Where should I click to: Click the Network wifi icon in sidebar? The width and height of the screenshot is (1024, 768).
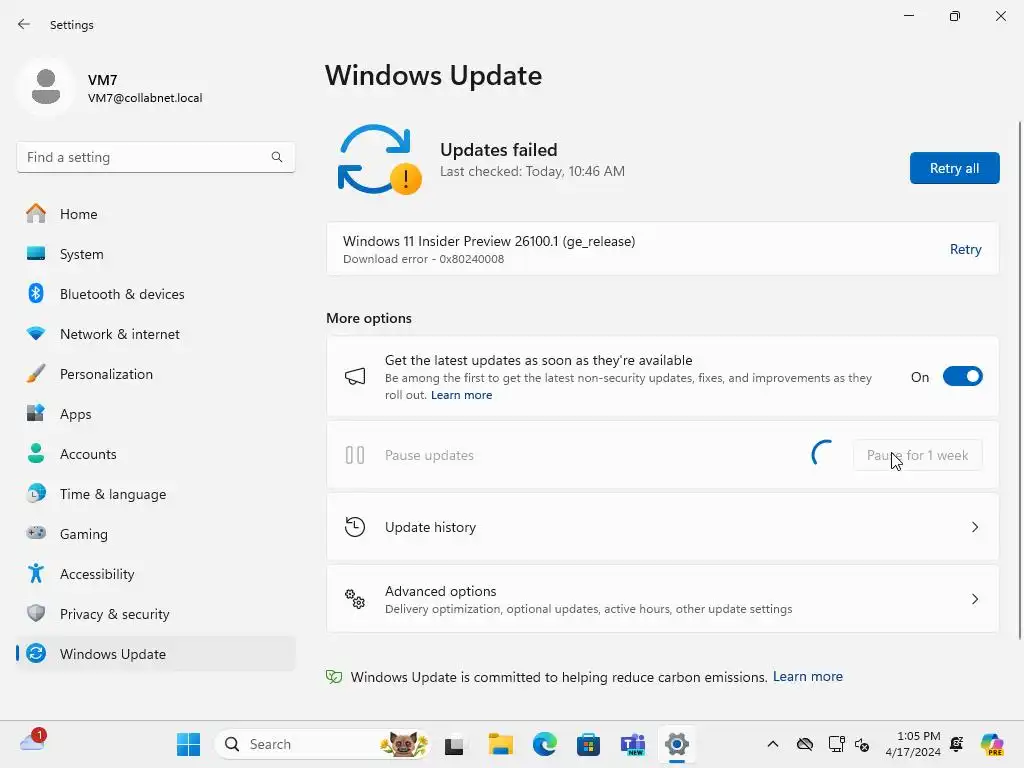(x=36, y=333)
